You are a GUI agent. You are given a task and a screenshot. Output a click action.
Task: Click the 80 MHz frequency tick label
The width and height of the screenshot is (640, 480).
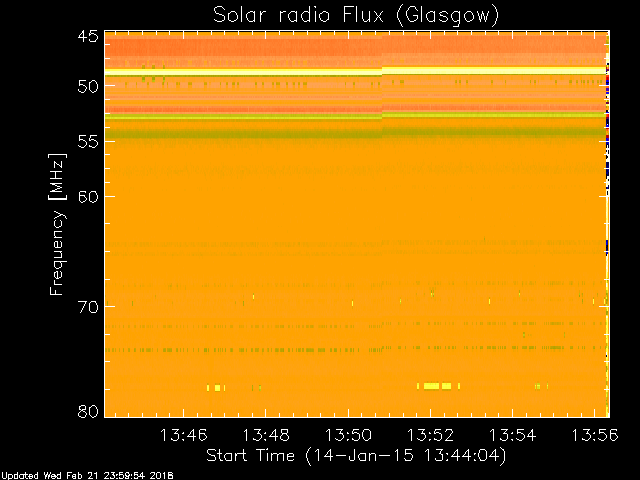coord(88,411)
